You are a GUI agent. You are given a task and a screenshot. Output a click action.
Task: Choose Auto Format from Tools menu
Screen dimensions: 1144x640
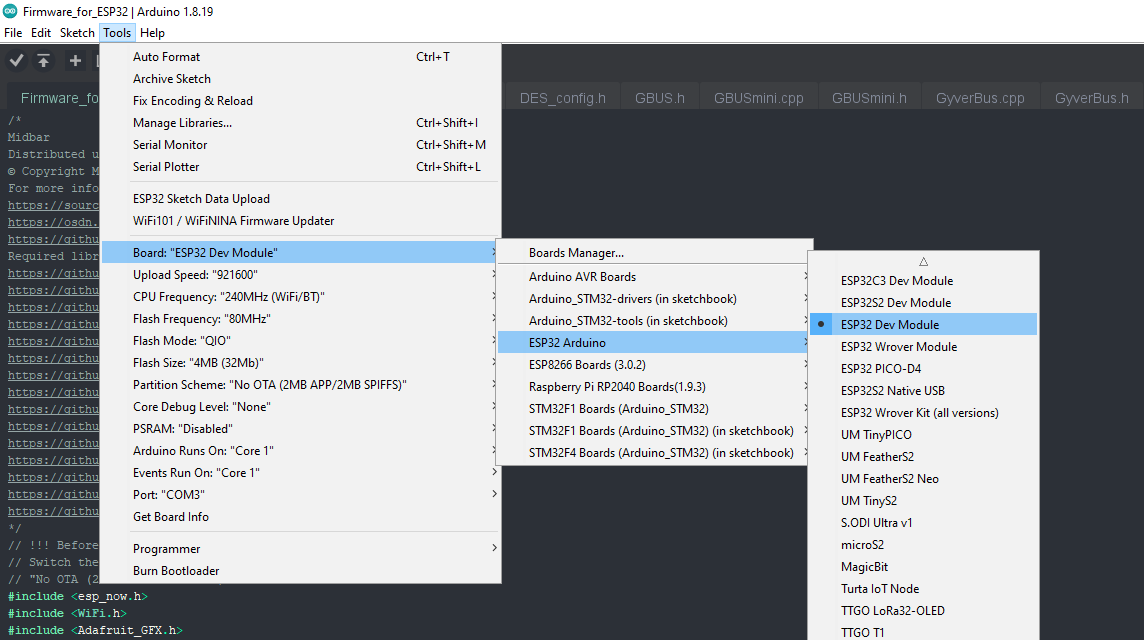(x=301, y=56)
